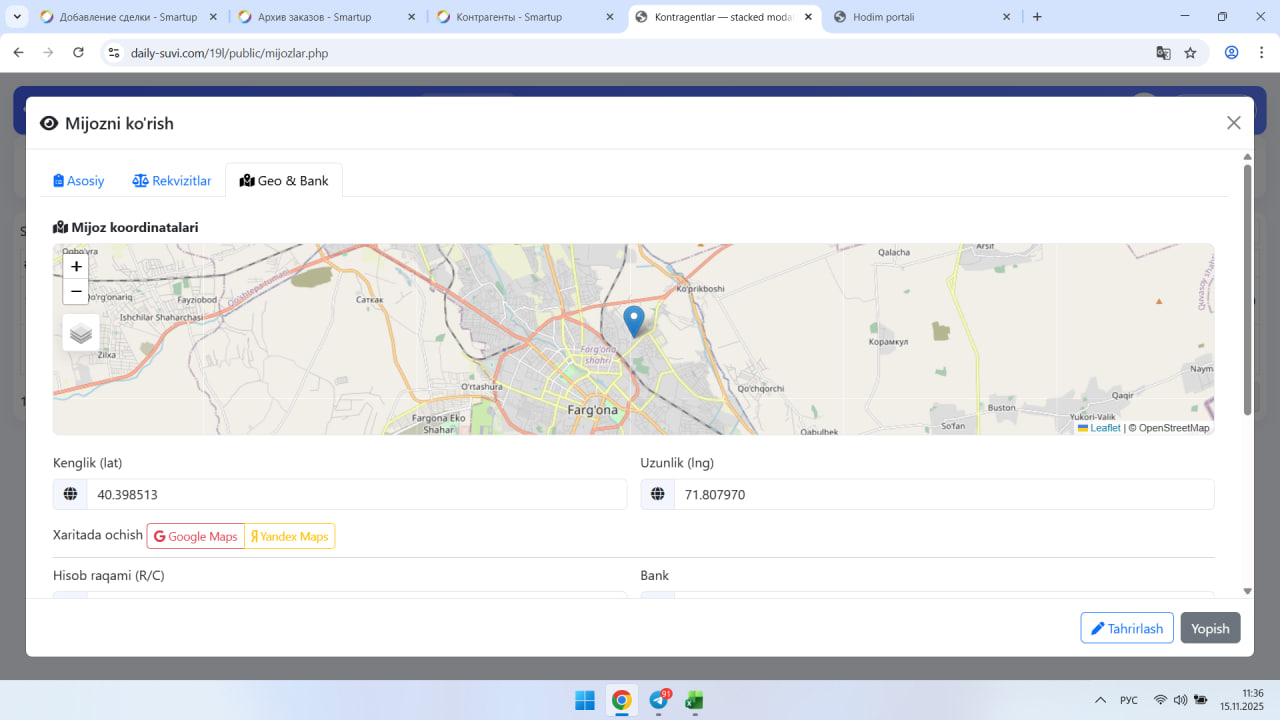Click the Uzunlik longitude field

click(943, 495)
